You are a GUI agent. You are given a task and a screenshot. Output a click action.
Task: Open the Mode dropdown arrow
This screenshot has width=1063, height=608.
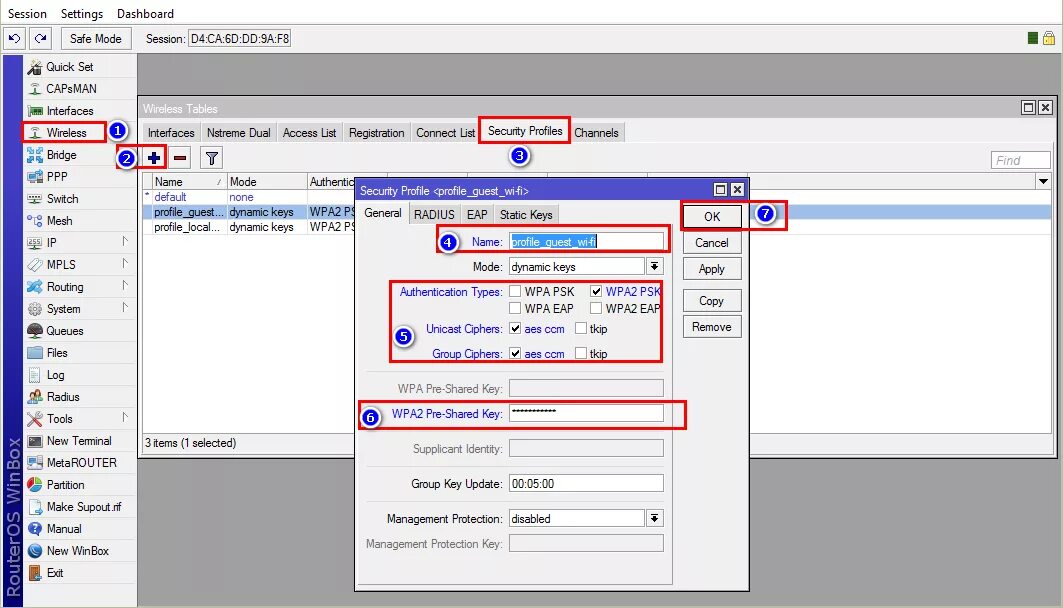click(654, 266)
